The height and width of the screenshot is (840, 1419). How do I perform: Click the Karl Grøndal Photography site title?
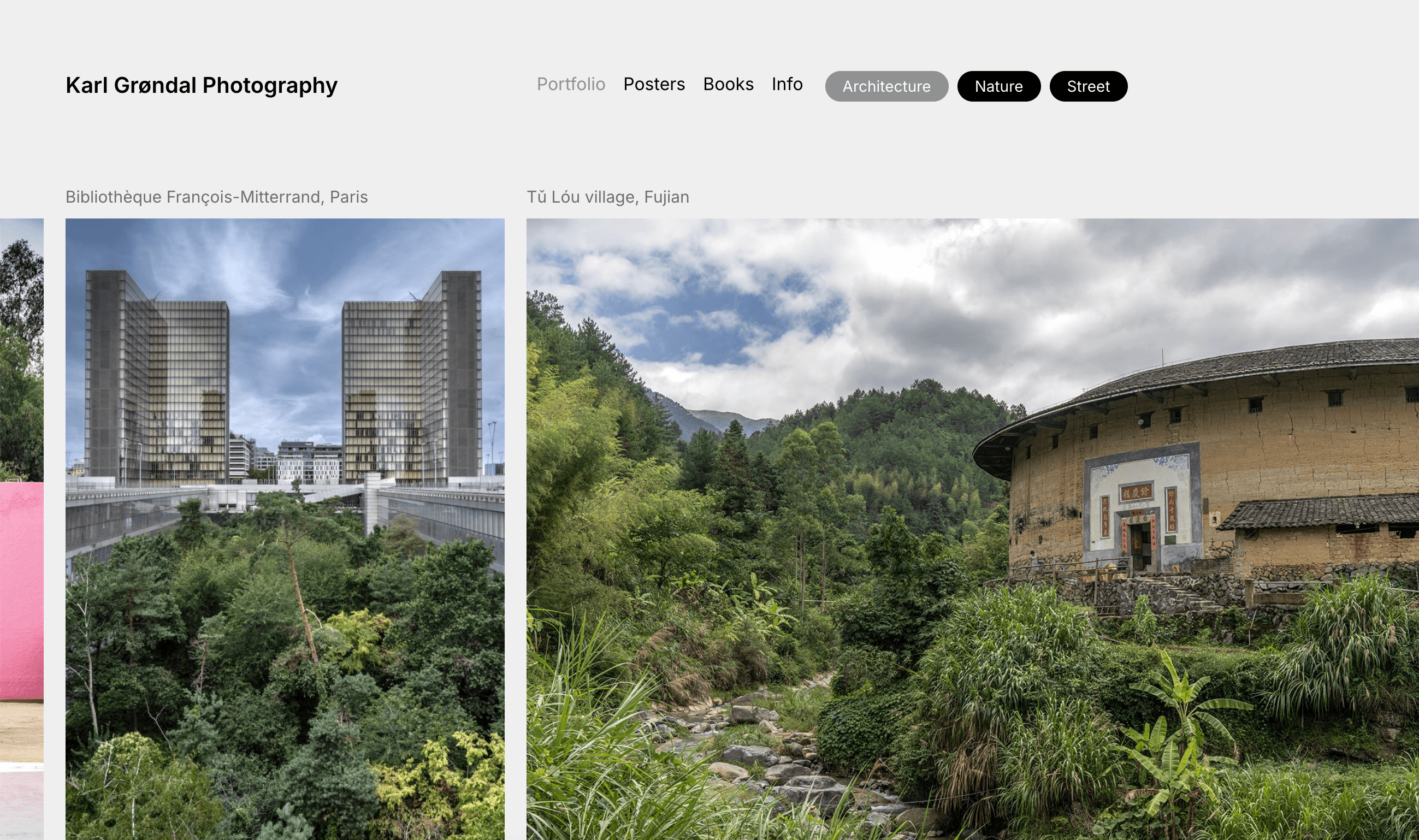(202, 85)
